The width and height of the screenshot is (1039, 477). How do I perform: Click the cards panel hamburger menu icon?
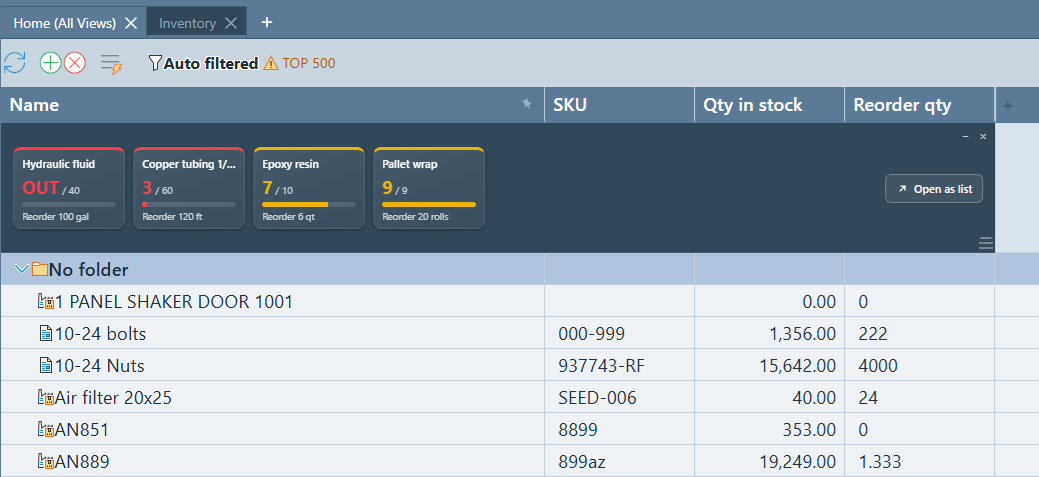[986, 244]
